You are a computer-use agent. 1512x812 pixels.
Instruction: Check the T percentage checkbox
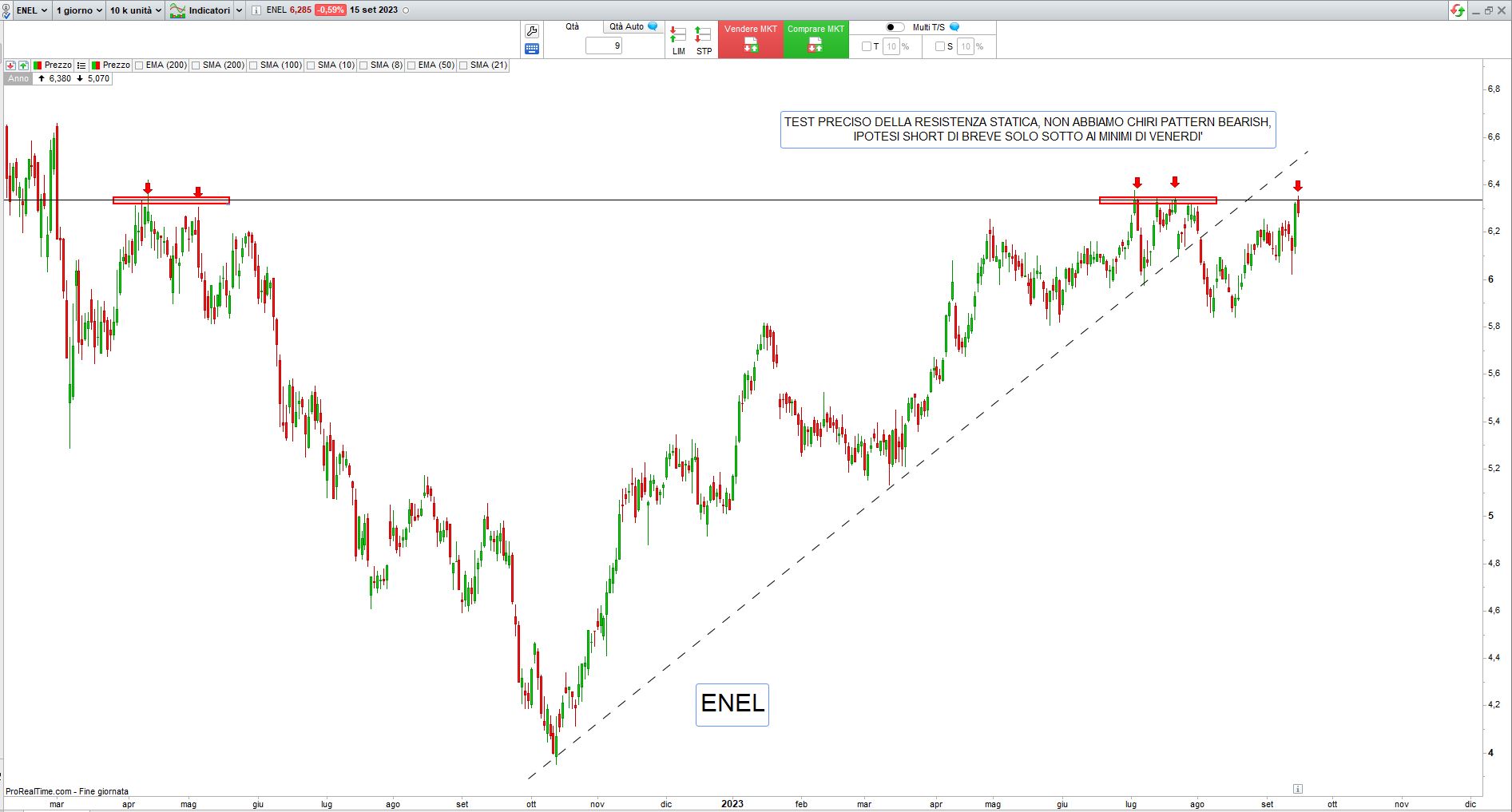click(867, 46)
